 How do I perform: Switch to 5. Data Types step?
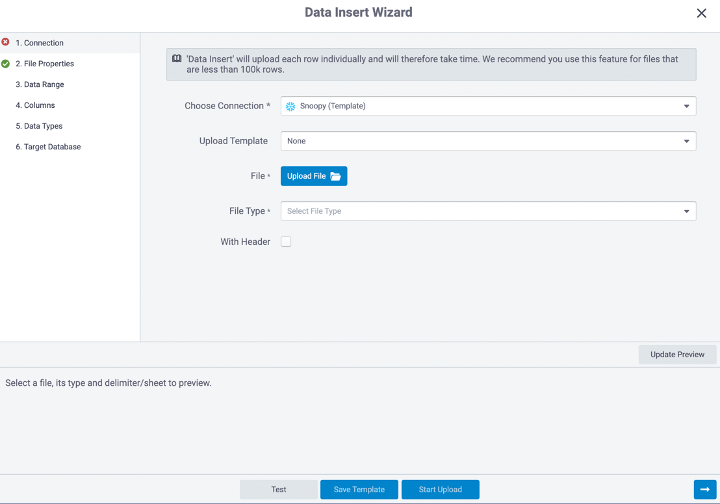click(x=39, y=126)
